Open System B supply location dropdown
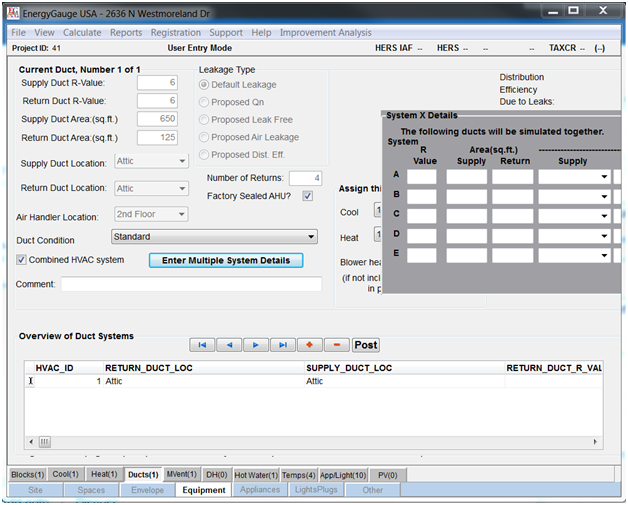The image size is (628, 505). pos(604,197)
